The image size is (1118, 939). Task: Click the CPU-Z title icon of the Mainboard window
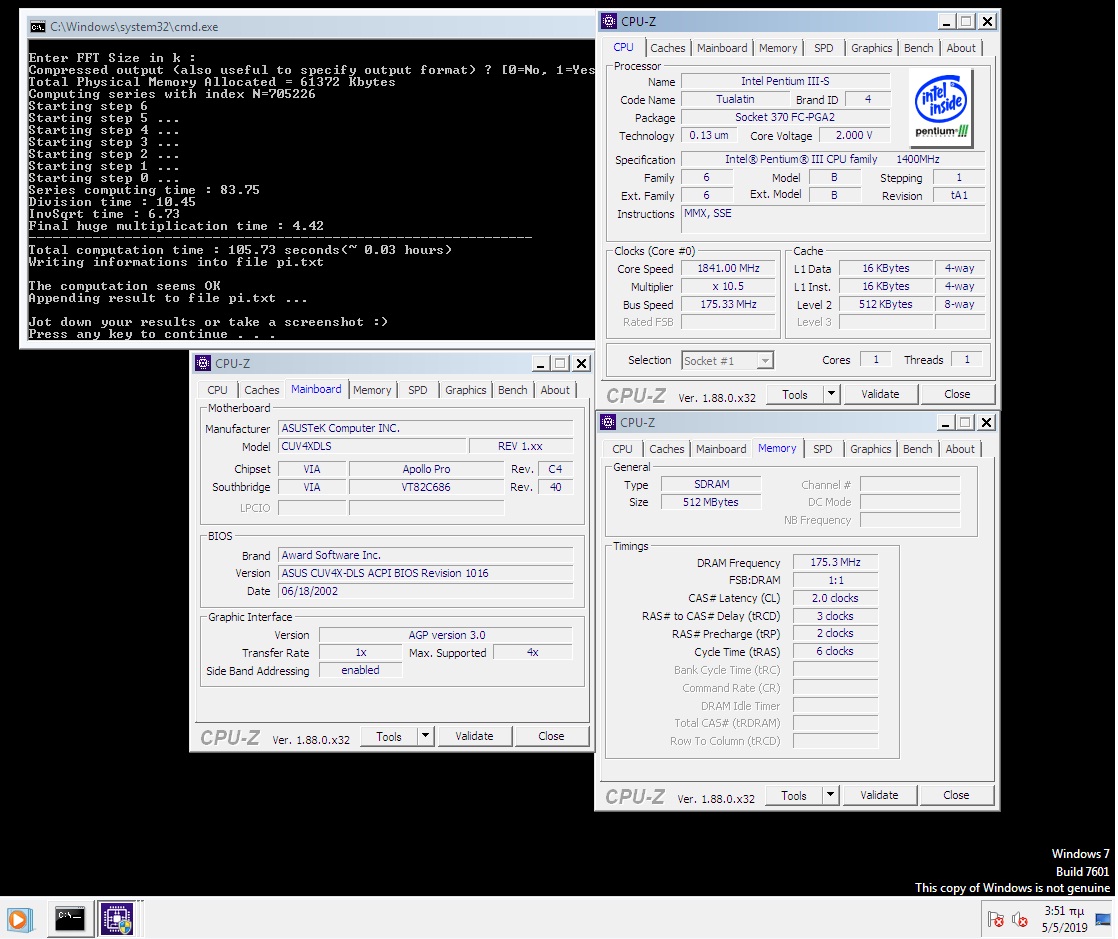click(x=203, y=364)
